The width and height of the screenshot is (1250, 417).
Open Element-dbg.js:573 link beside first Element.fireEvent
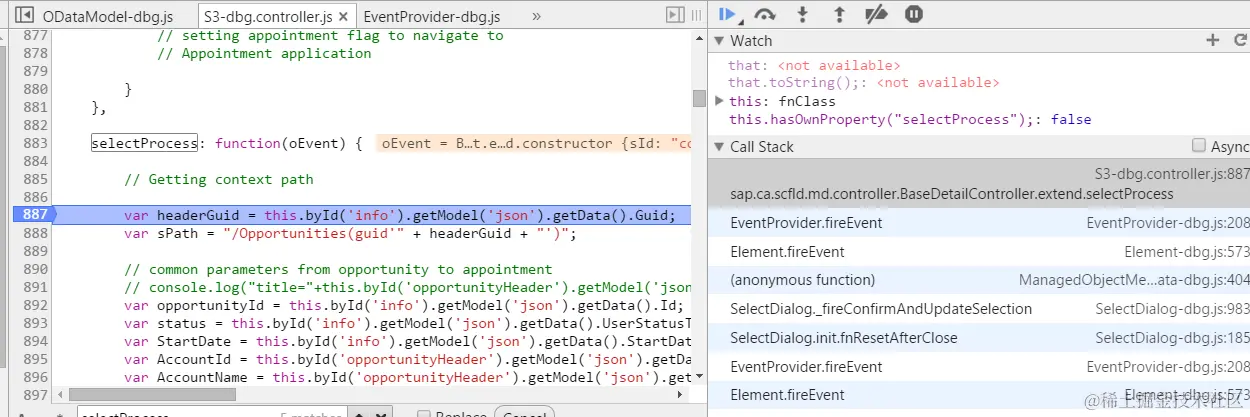pos(1187,252)
